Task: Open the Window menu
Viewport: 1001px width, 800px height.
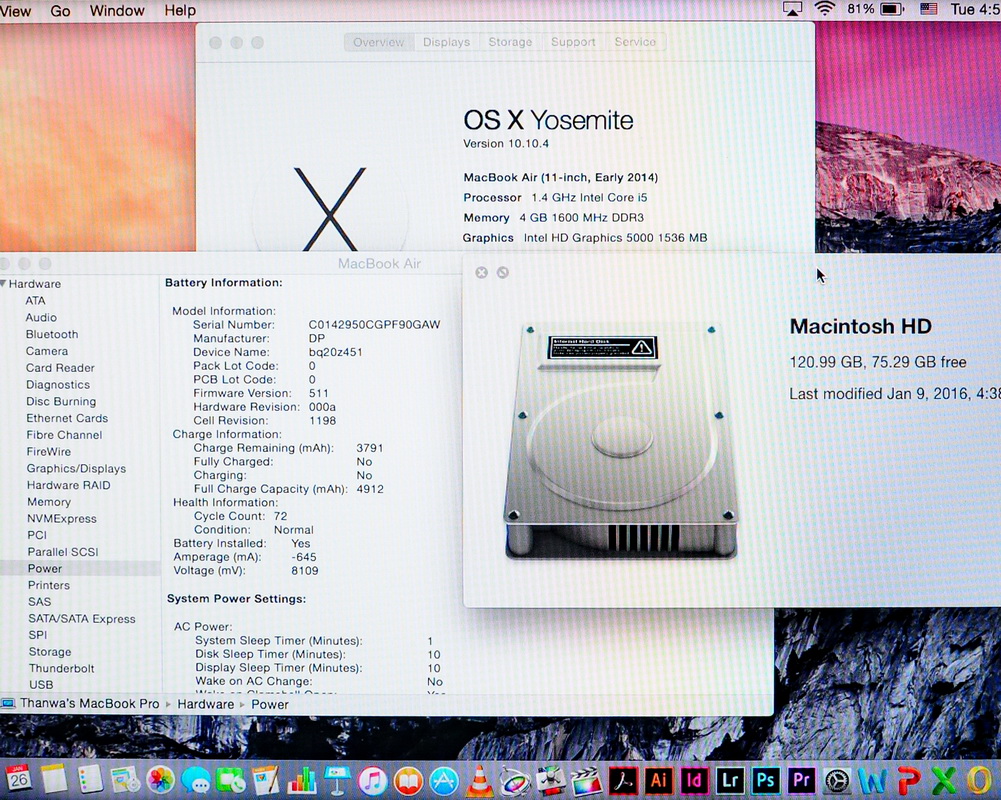Action: point(117,11)
